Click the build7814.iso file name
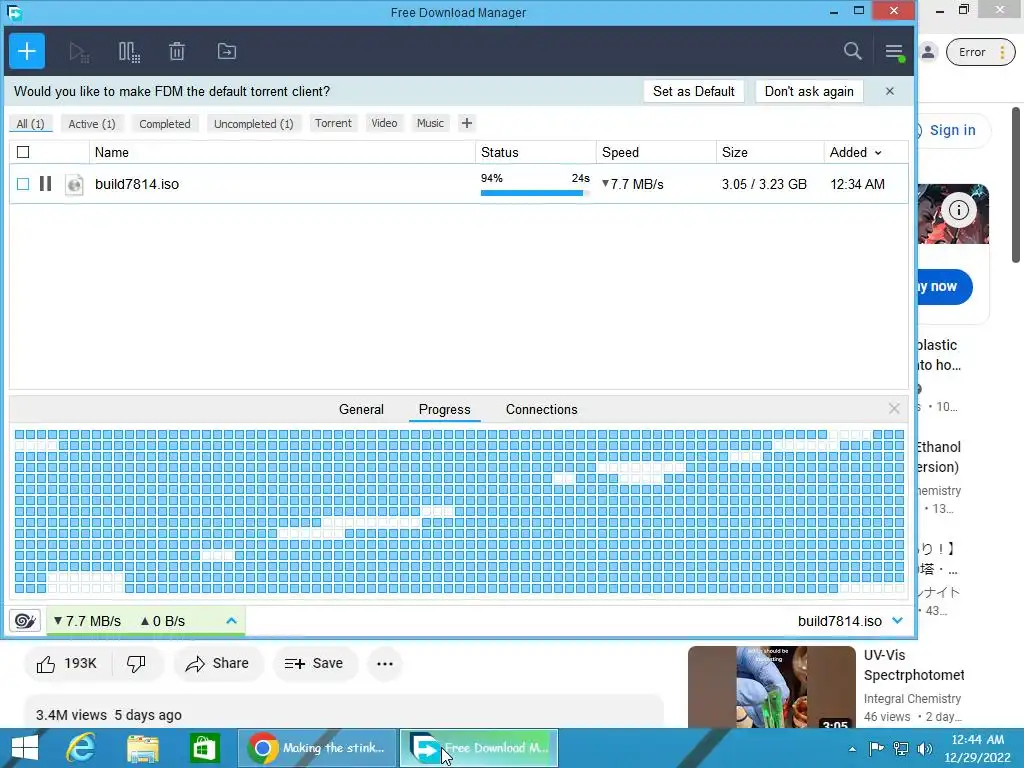 point(136,184)
